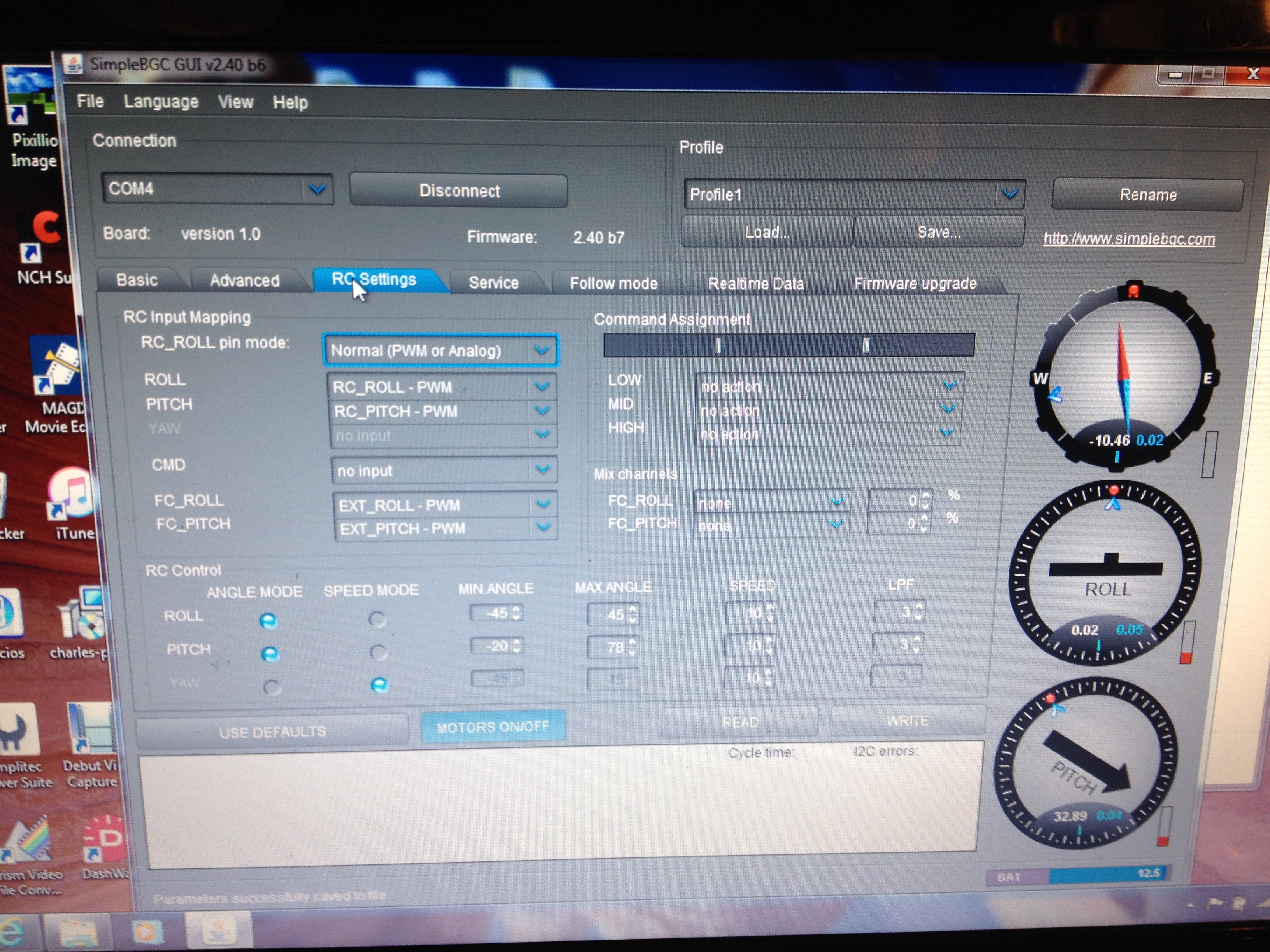
Task: Click the READ button
Action: tap(740, 722)
